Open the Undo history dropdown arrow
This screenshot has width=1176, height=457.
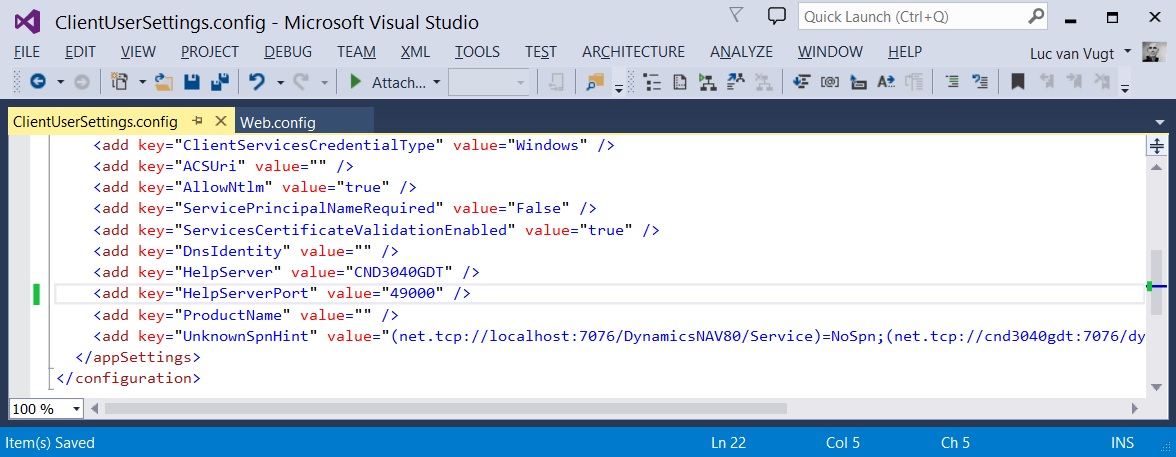pos(280,82)
